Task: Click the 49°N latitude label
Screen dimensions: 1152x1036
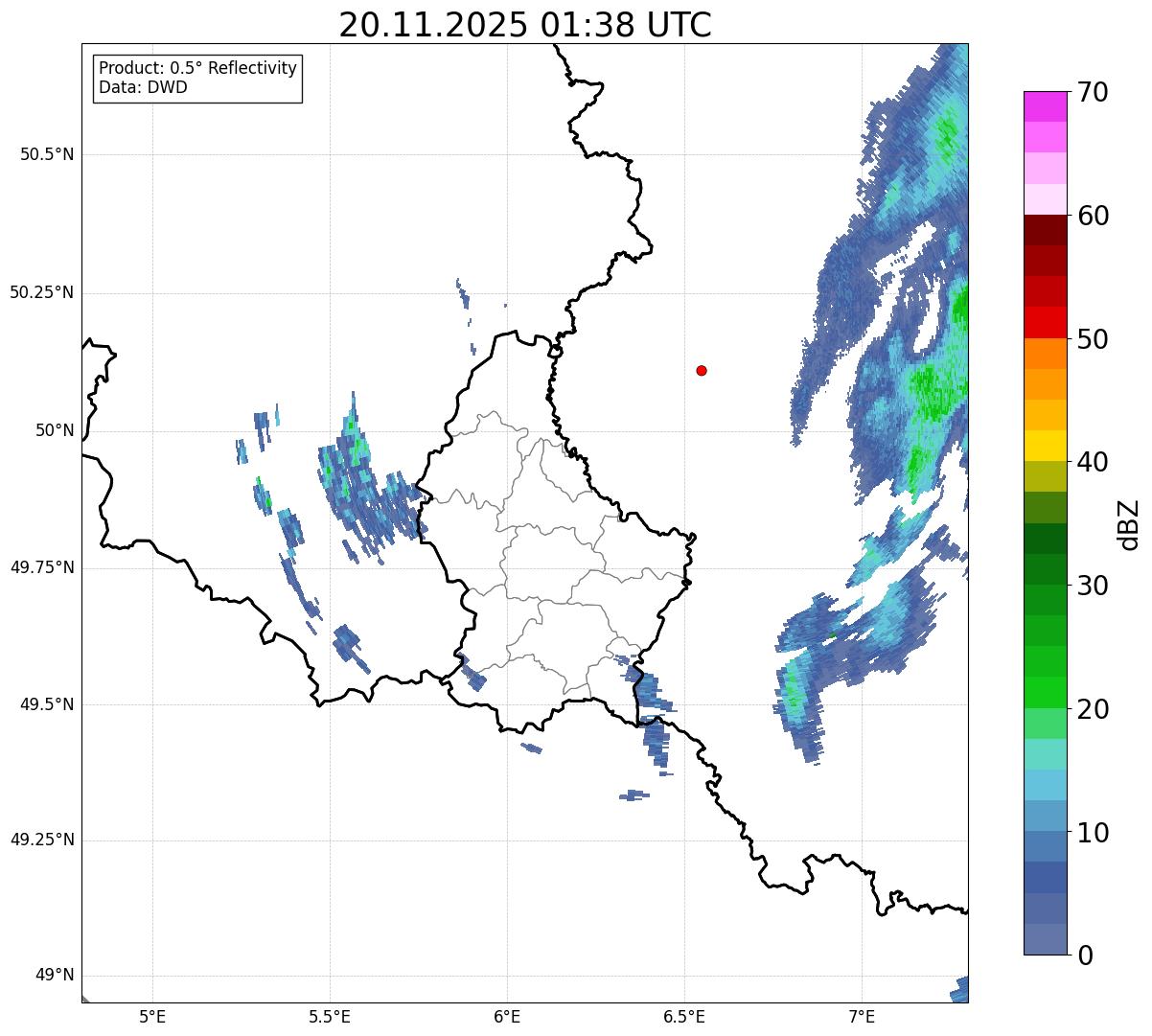Action: coord(55,976)
